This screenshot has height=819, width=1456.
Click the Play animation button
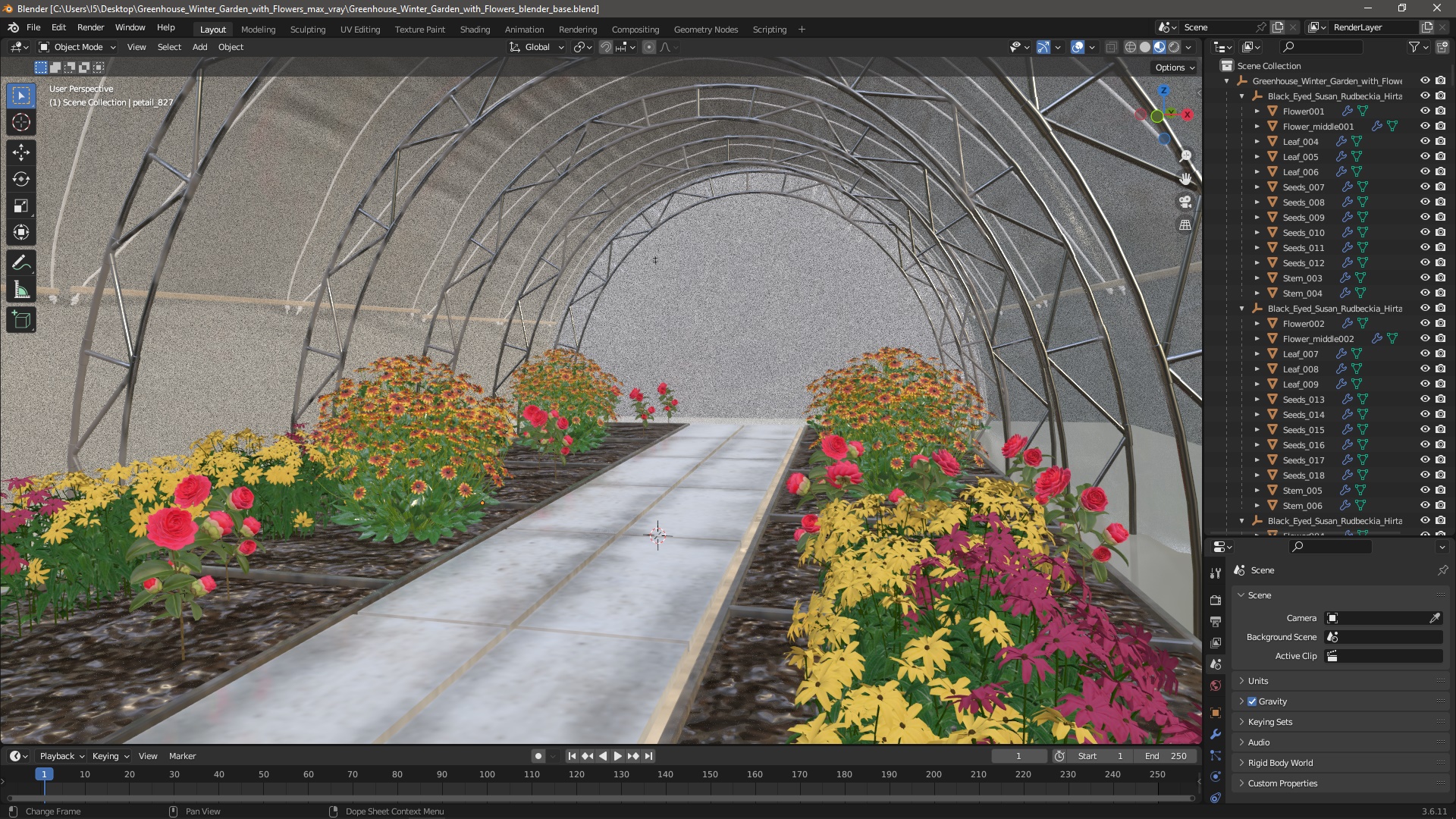click(617, 756)
